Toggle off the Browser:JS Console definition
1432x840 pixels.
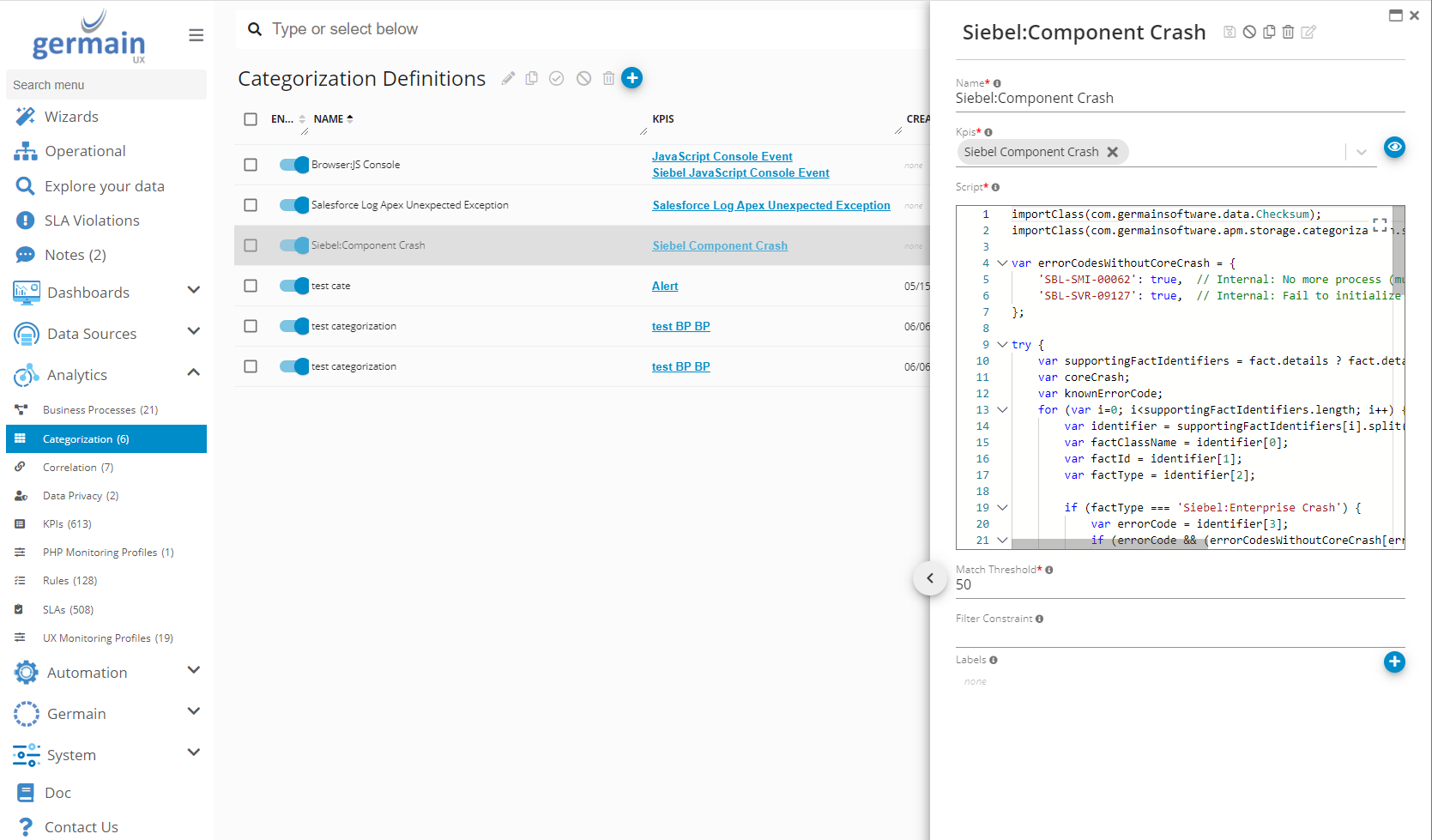[x=293, y=165]
